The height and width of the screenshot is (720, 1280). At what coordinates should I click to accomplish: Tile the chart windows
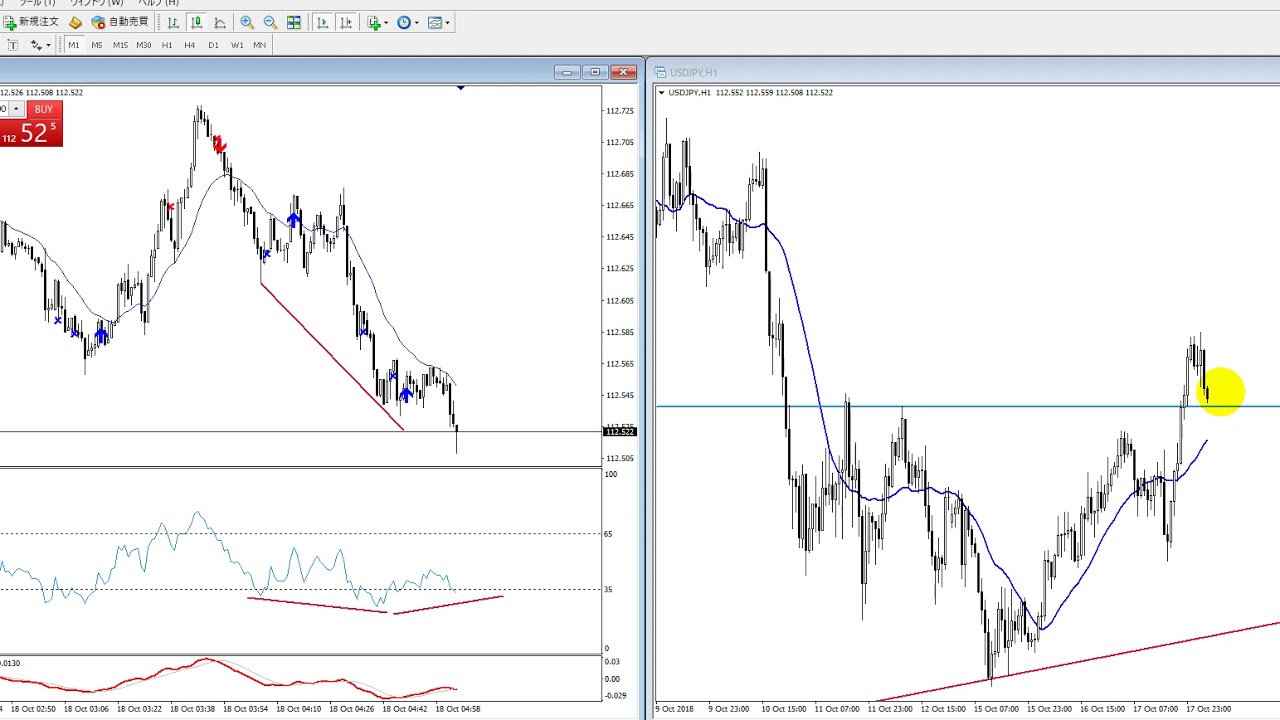click(294, 22)
